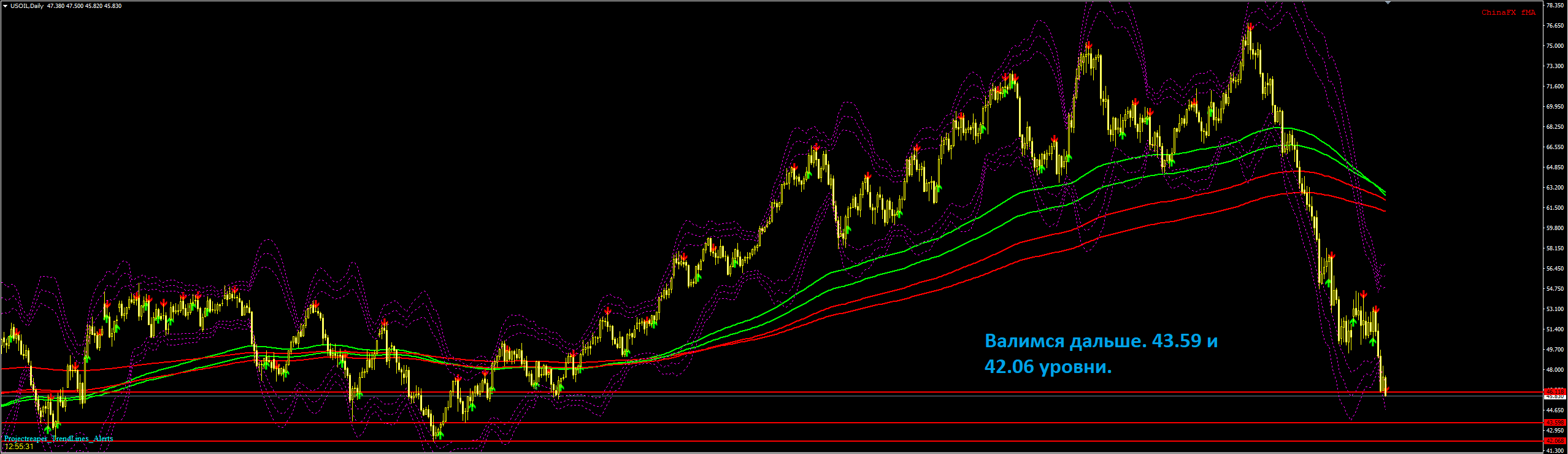Select the red 43.598 price level tag
Image resolution: width=1568 pixels, height=454 pixels.
pos(1555,422)
